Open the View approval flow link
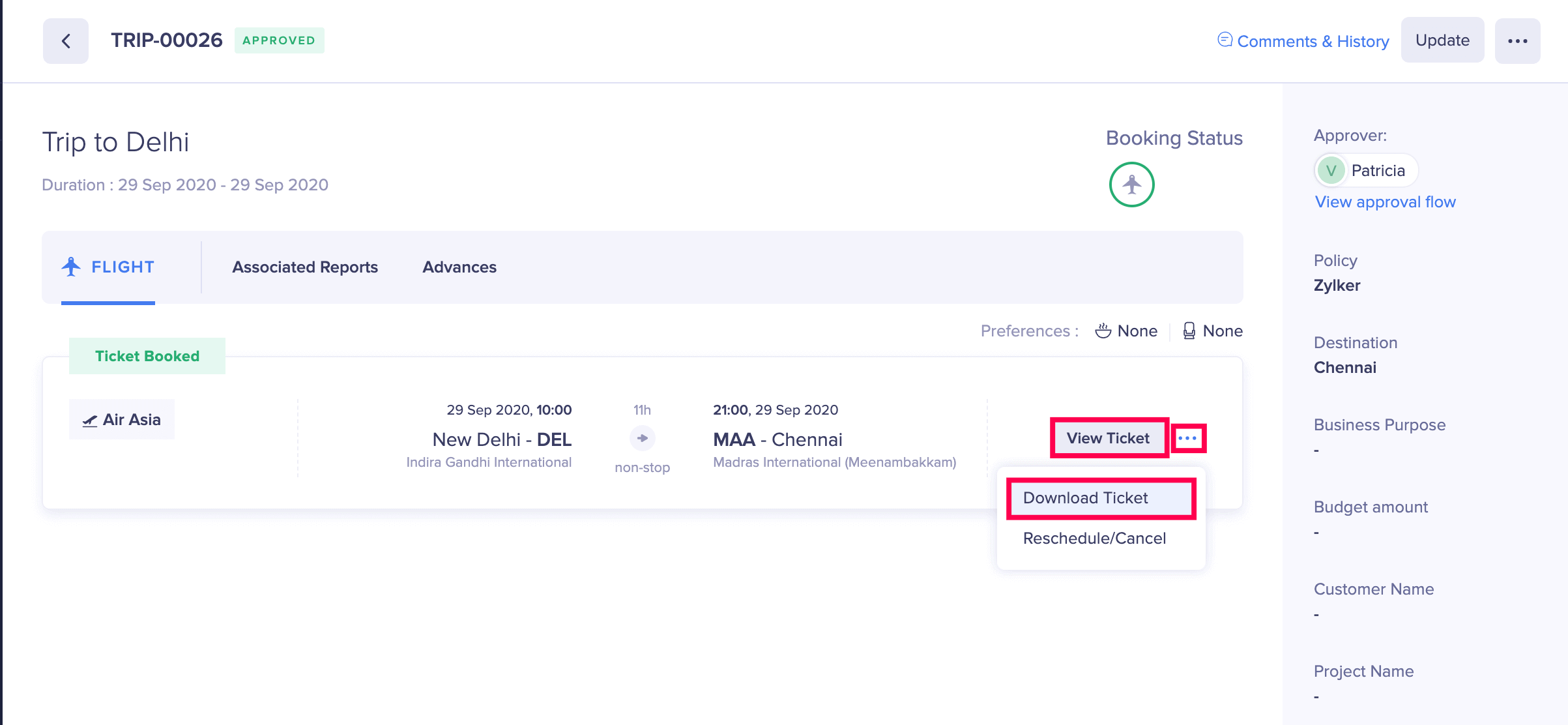The width and height of the screenshot is (1568, 725). [x=1385, y=202]
